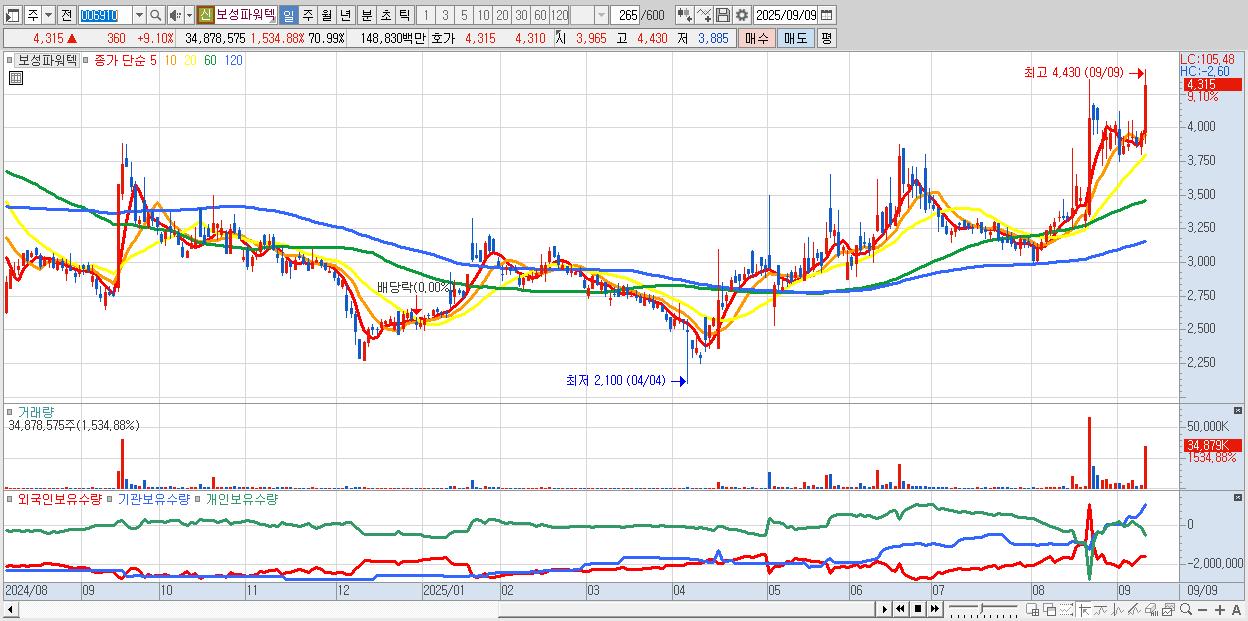This screenshot has height=621, width=1248.
Task: Click the magnifier zoom icon at bottom-right
Action: [1186, 609]
